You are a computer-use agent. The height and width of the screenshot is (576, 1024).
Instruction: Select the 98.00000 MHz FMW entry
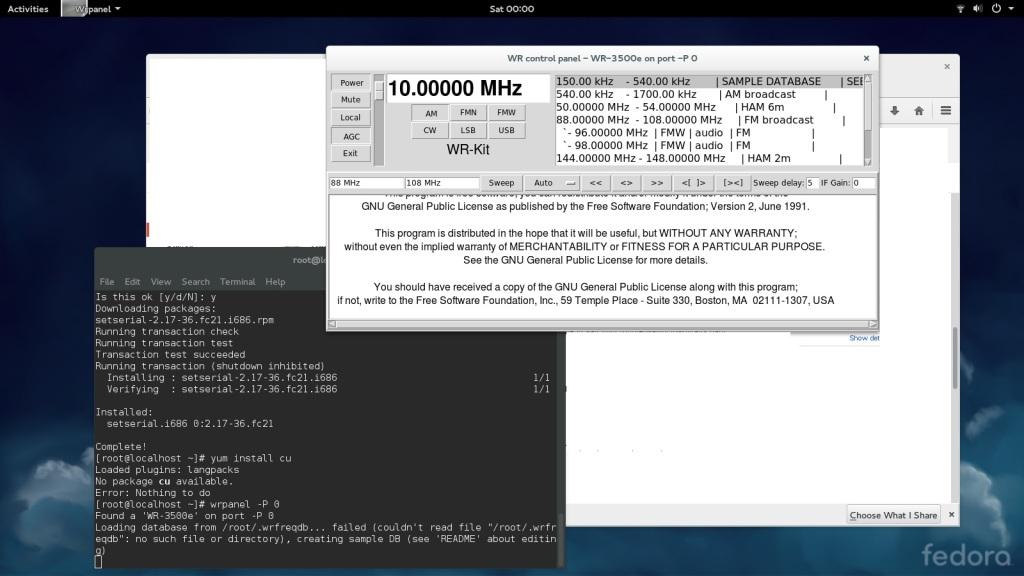point(709,146)
